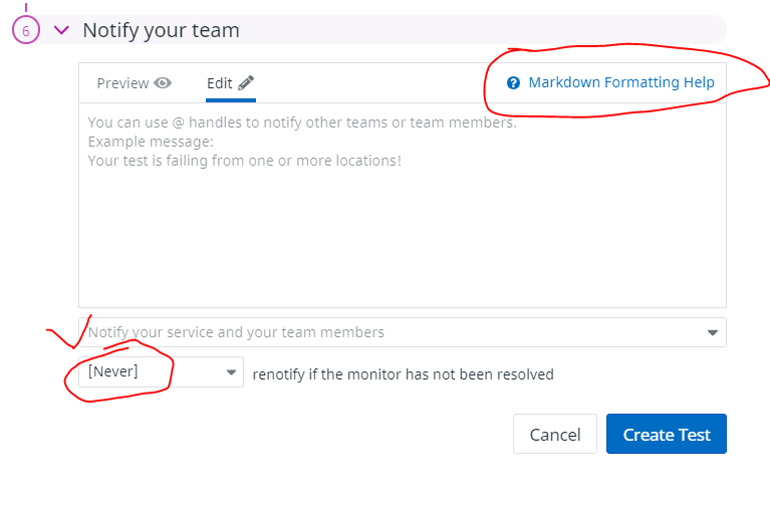Viewport: 770px width, 506px height.
Task: Open the [Never] renotify dropdown
Action: tap(150, 372)
